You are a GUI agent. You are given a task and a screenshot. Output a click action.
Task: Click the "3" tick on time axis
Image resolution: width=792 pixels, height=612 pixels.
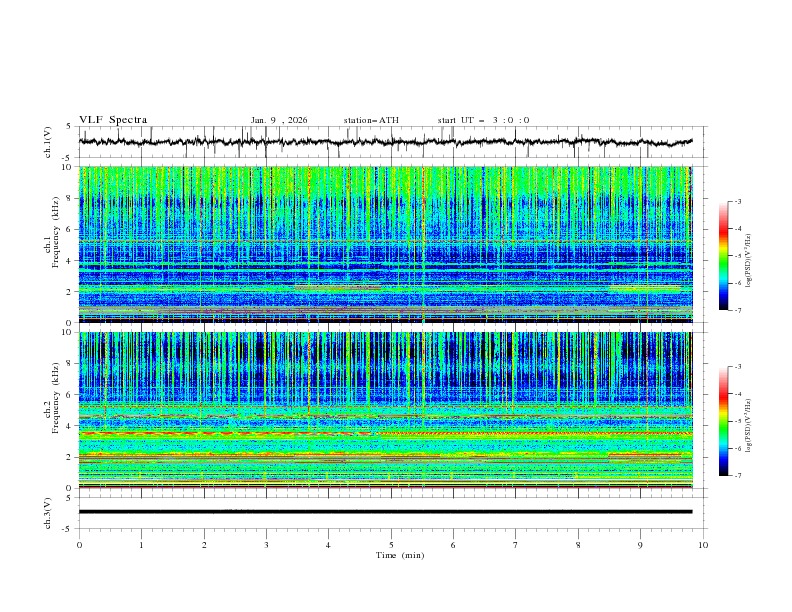266,545
